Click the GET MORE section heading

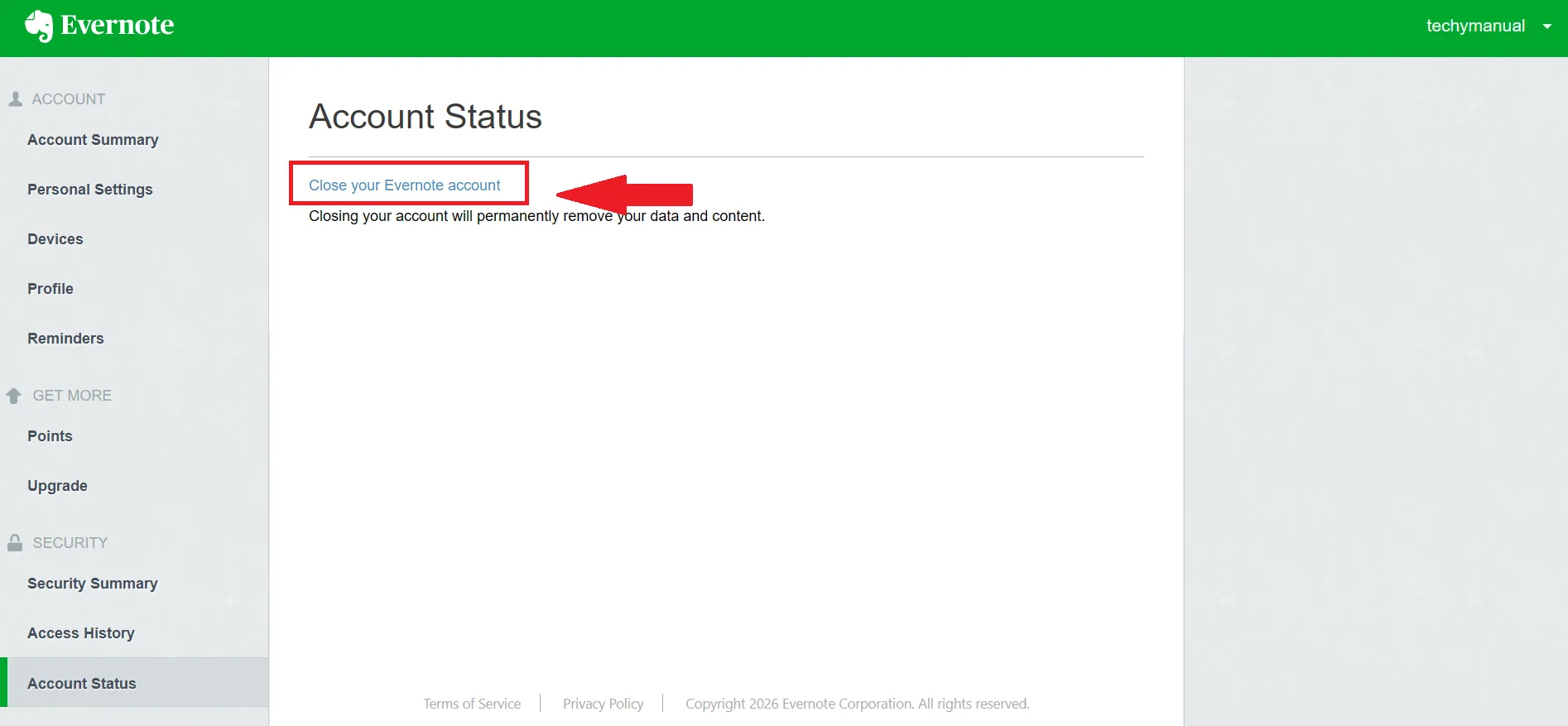72,396
